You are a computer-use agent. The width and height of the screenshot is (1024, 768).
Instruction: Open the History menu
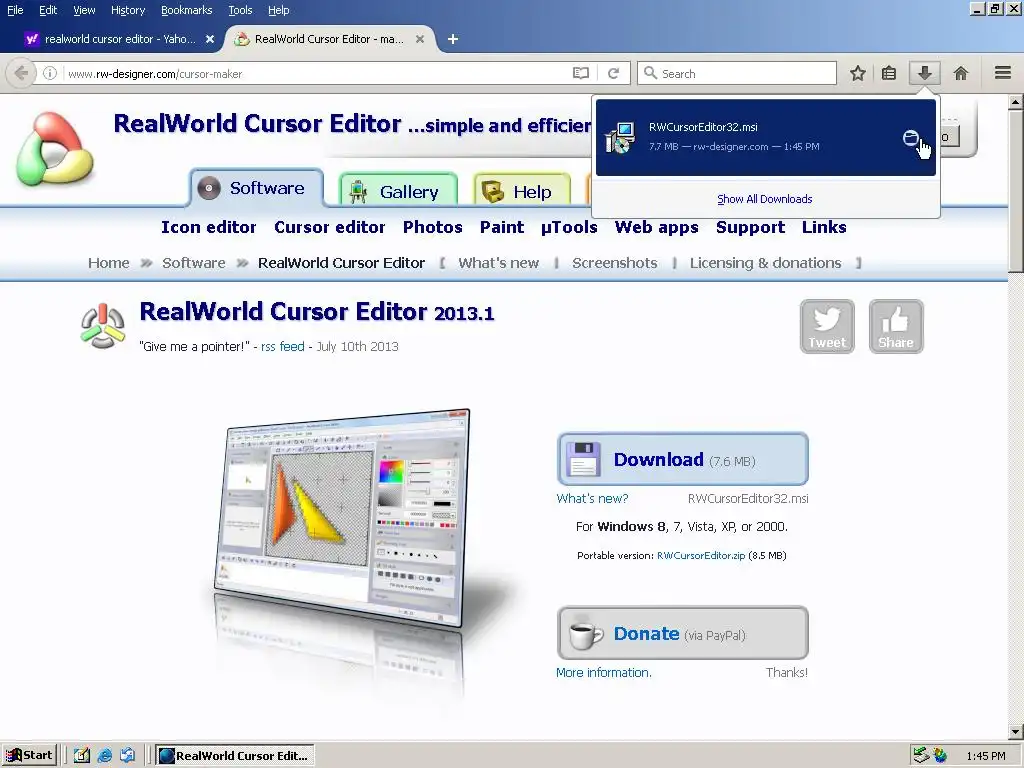[x=127, y=10]
